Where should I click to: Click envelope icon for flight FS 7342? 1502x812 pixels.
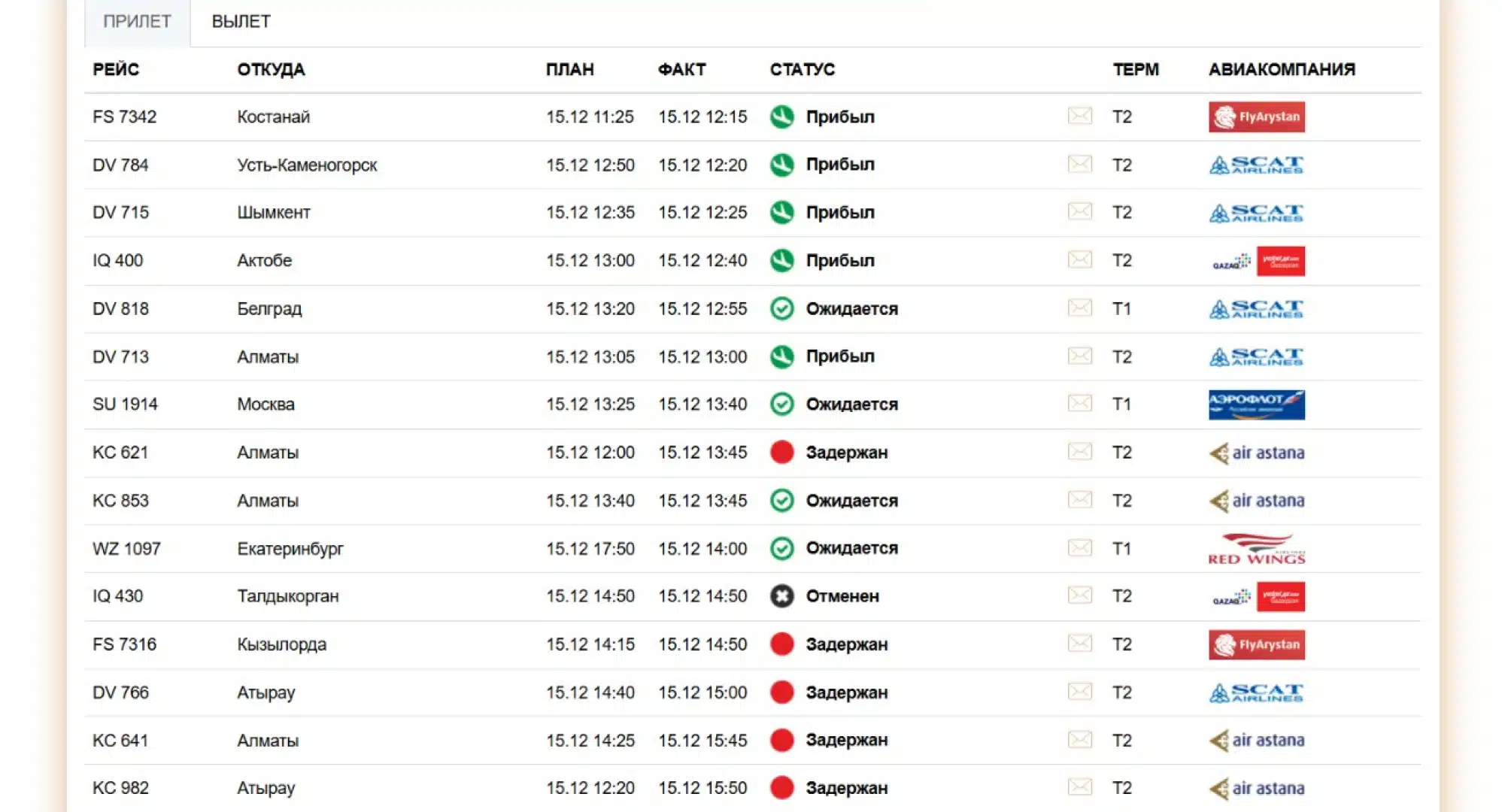[1079, 116]
